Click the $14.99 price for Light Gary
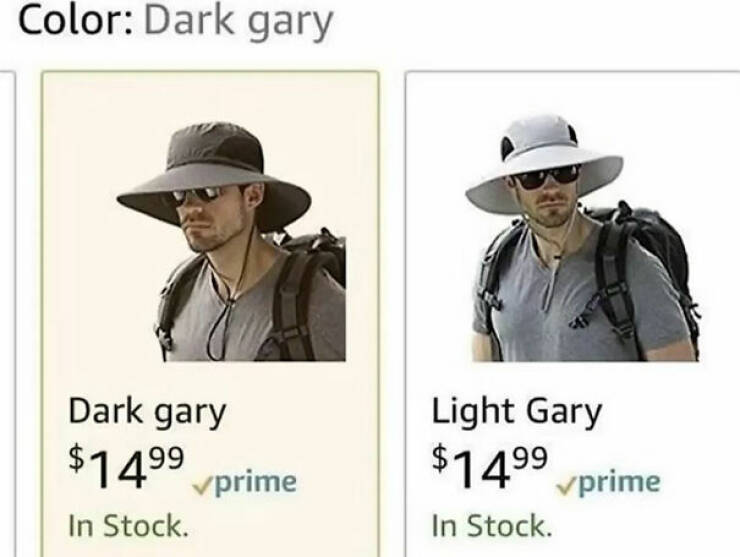 [490, 467]
